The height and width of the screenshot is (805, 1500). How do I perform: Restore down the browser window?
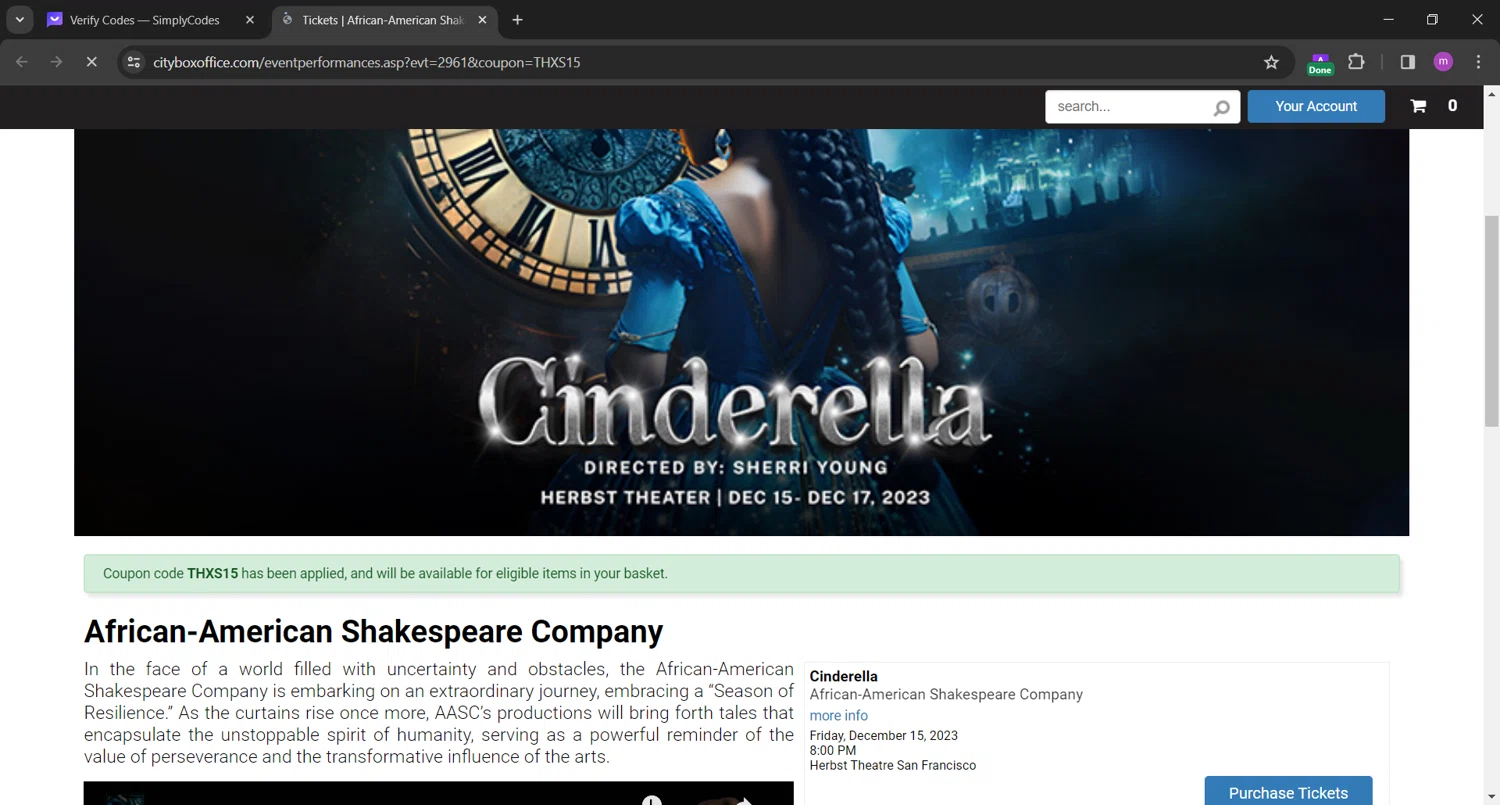(x=1432, y=20)
